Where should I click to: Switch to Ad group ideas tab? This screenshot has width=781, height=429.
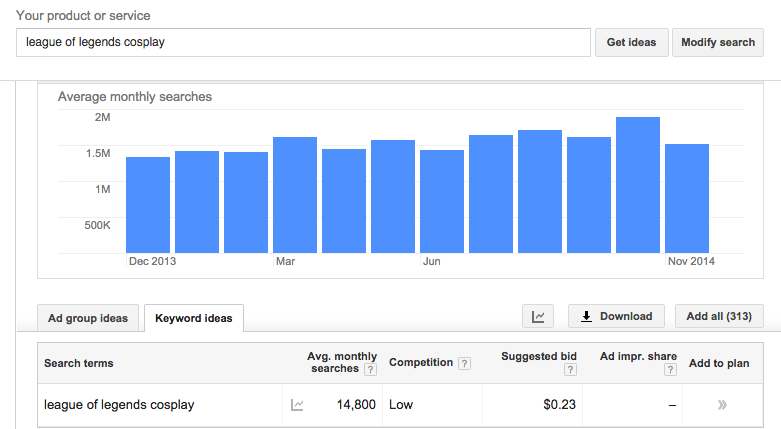(88, 318)
